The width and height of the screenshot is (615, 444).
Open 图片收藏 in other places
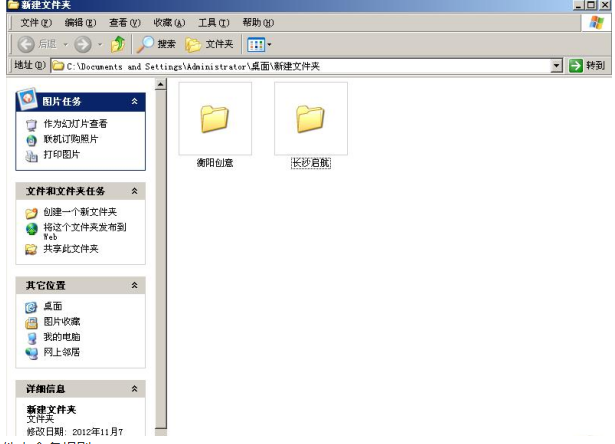click(62, 322)
